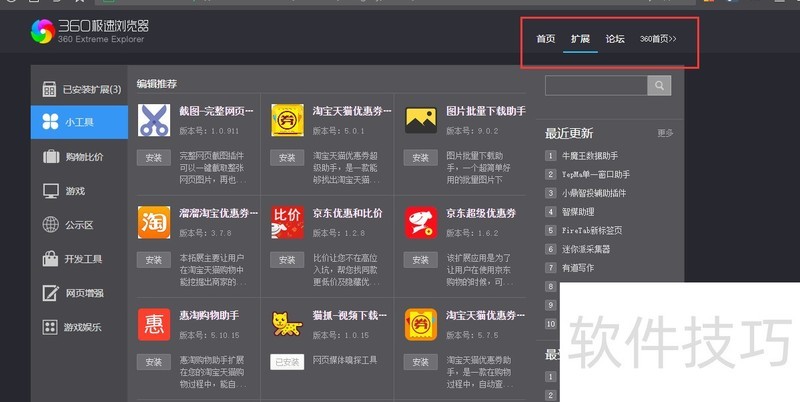Click the 开发工具 toolbox icon
Image resolution: width=800 pixels, height=402 pixels.
[x=50, y=259]
